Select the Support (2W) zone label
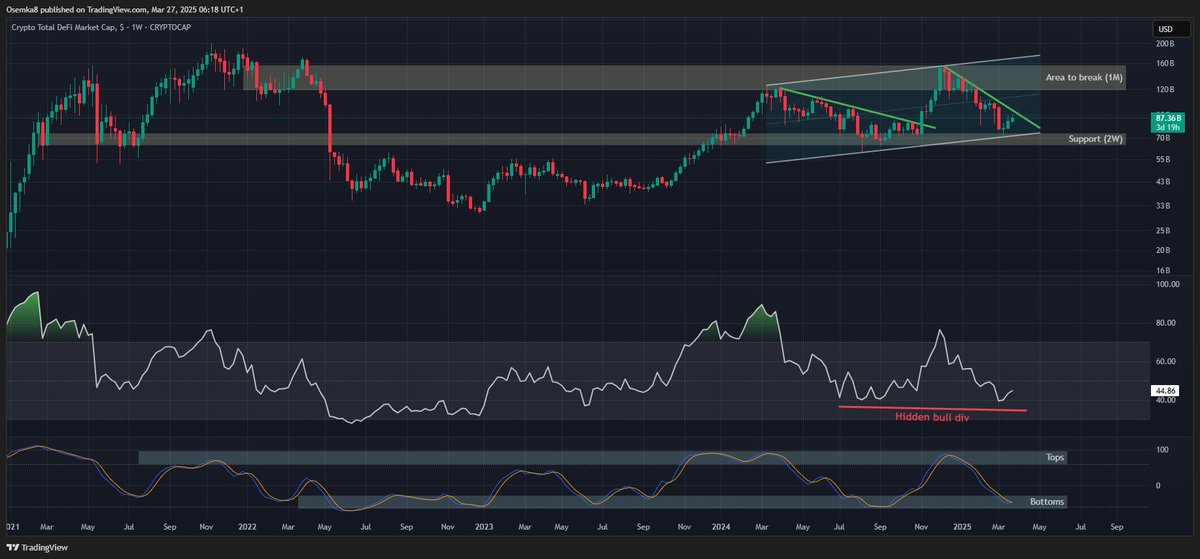Screen dimensions: 1200x559 click(1097, 139)
